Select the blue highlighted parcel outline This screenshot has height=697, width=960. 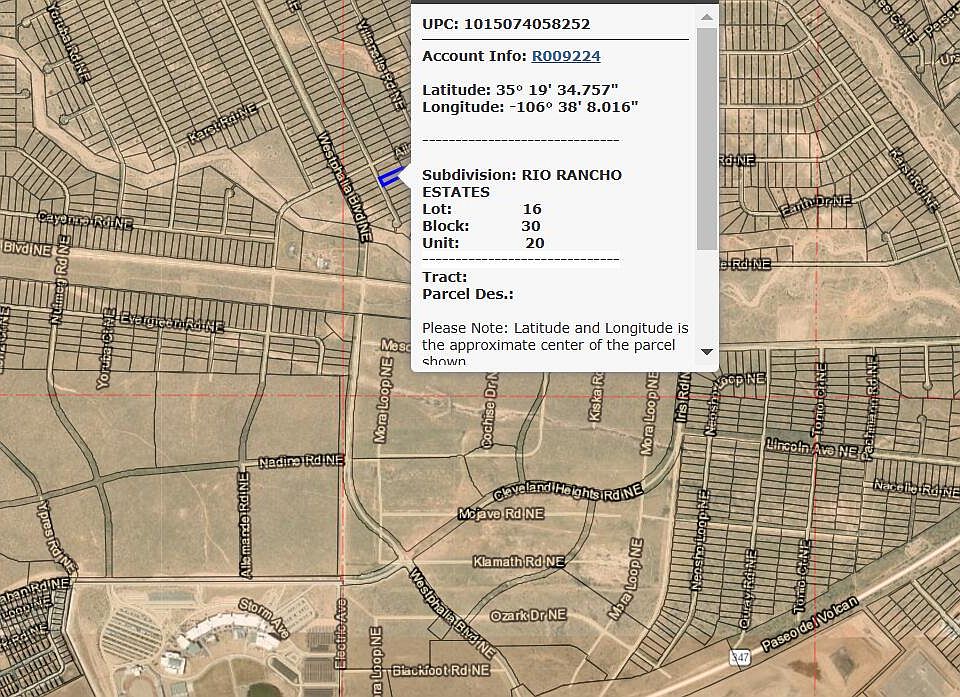pos(391,177)
